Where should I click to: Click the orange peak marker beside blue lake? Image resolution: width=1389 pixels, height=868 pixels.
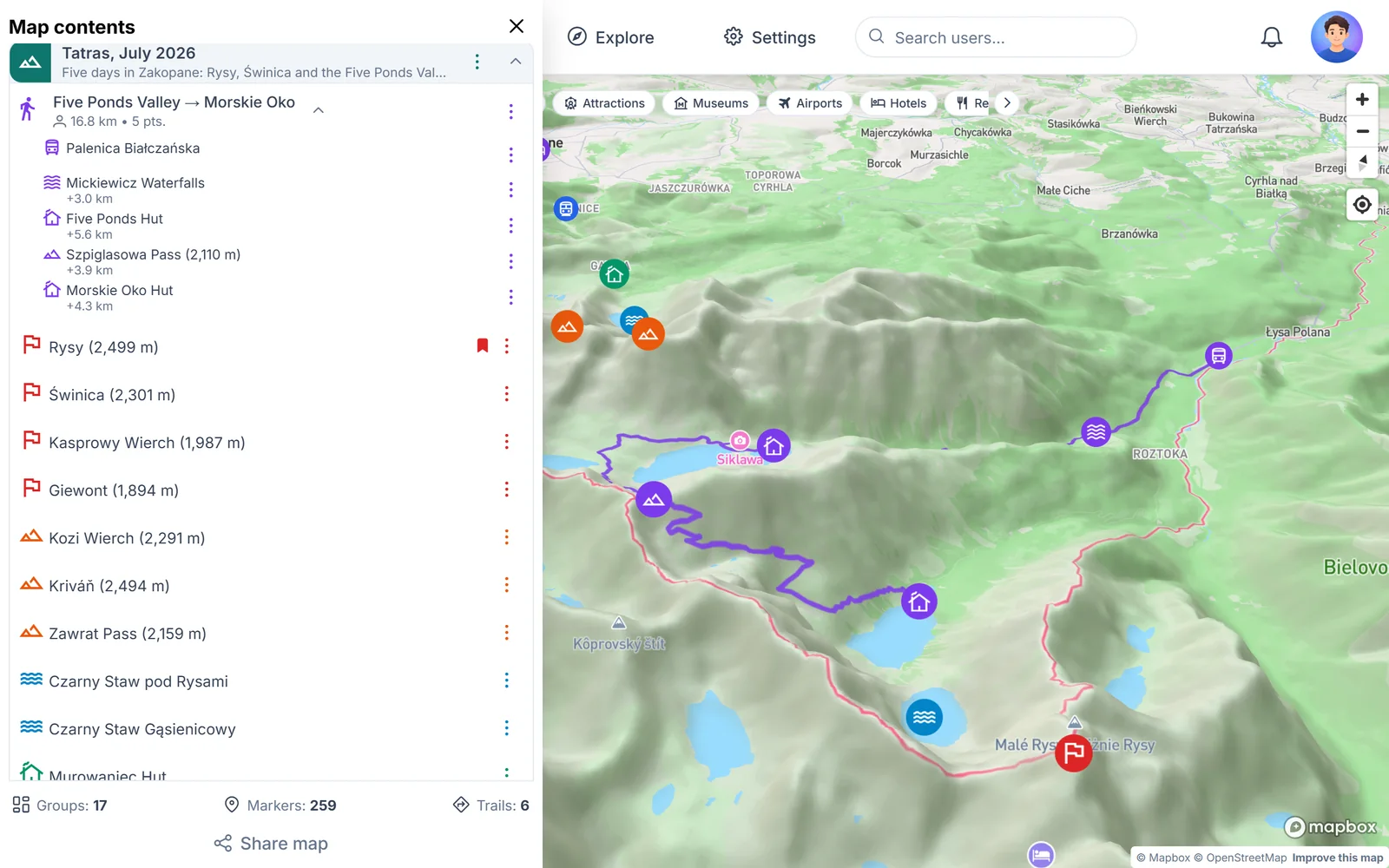[x=648, y=334]
